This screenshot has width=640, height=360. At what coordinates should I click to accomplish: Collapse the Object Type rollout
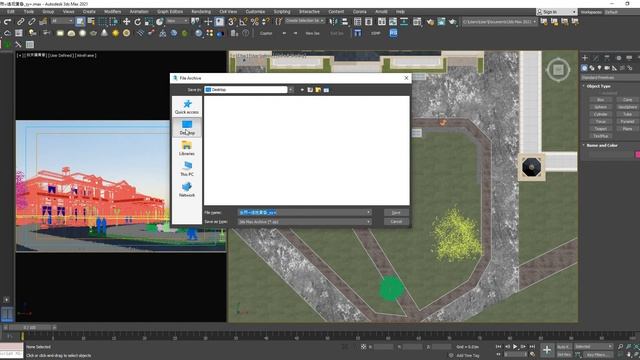pos(597,86)
